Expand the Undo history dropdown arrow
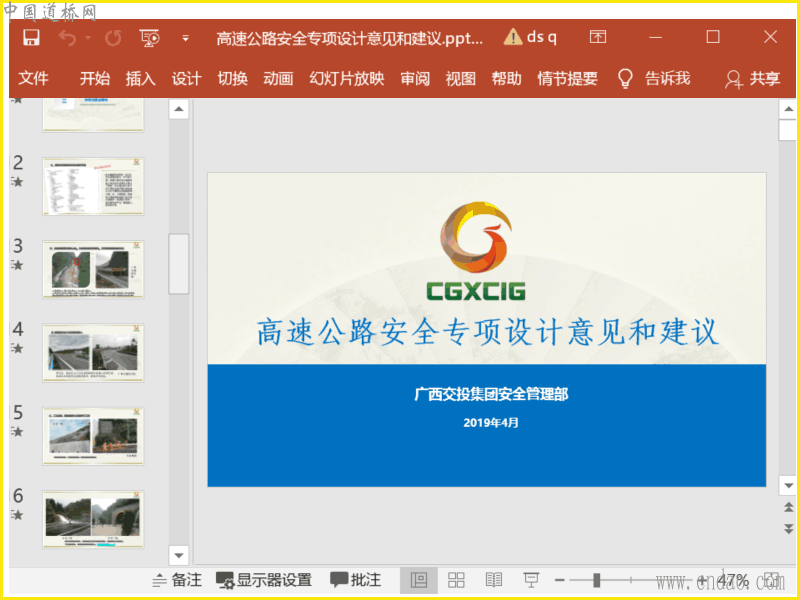The height and width of the screenshot is (600, 800). [88, 38]
